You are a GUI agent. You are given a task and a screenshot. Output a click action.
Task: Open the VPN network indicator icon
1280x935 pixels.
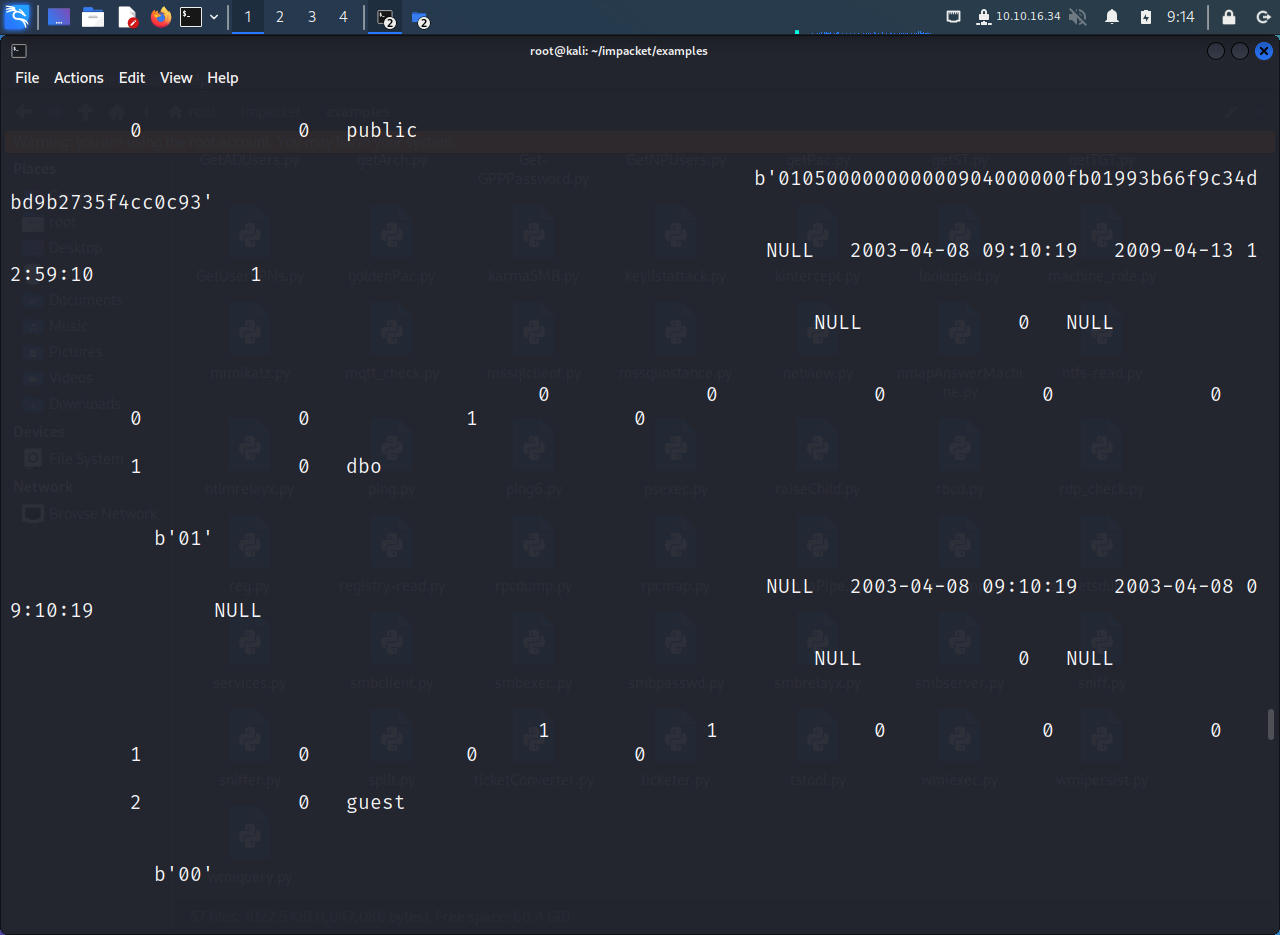pos(984,17)
